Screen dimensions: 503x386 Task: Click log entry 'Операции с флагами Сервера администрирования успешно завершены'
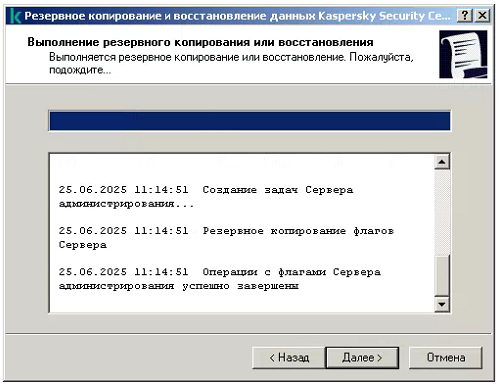(219, 279)
